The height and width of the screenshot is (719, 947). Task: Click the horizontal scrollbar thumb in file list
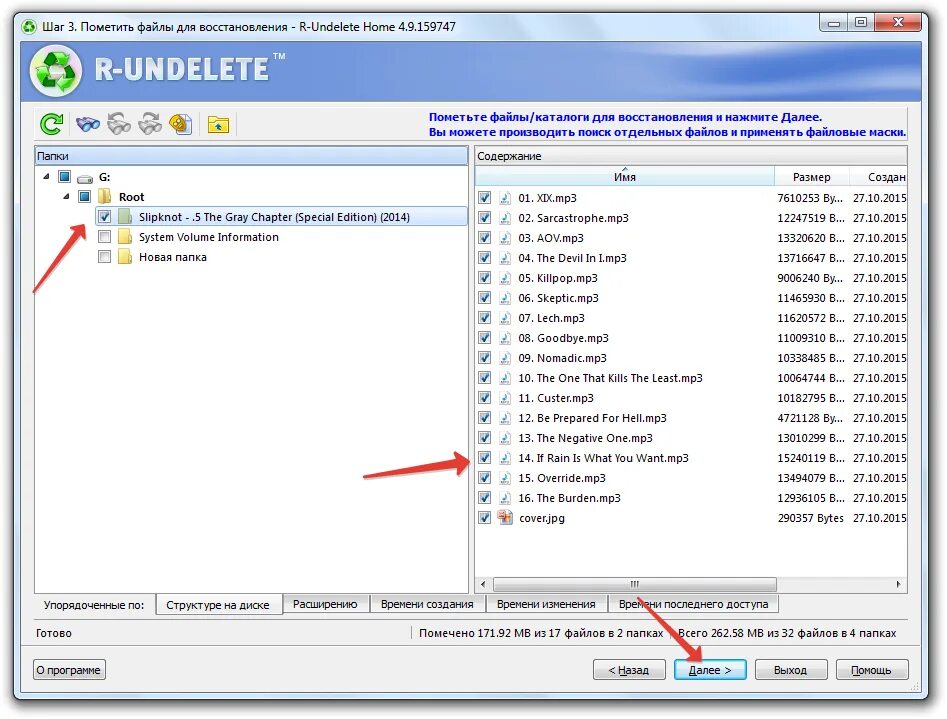tap(635, 584)
